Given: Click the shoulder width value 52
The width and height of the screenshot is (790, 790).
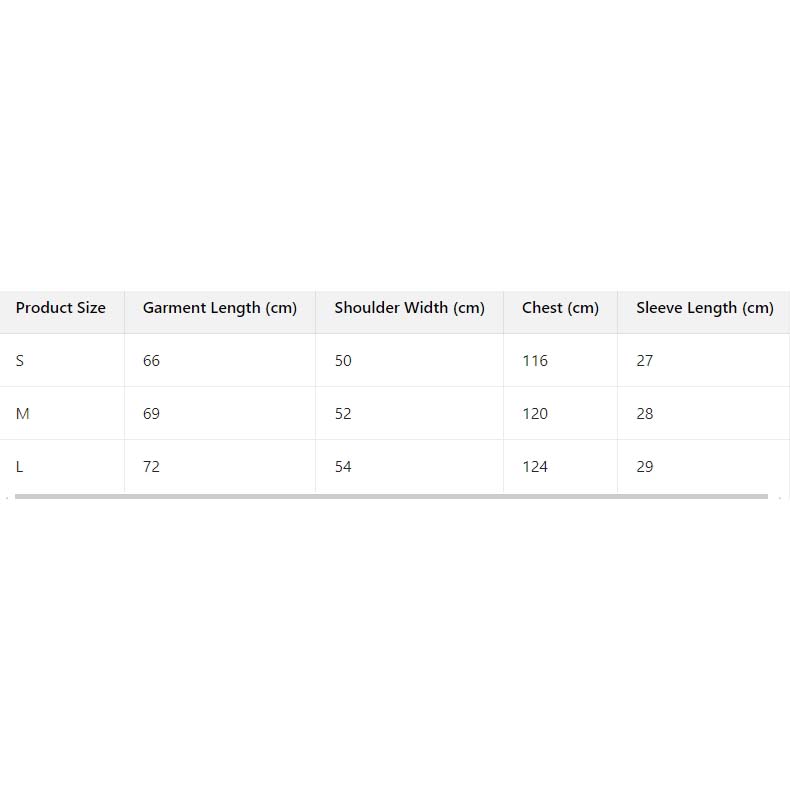Looking at the screenshot, I should click(343, 414).
